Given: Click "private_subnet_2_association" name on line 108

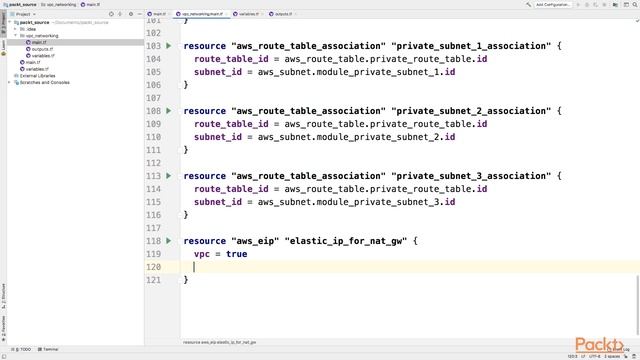Looking at the screenshot, I should tap(471, 111).
